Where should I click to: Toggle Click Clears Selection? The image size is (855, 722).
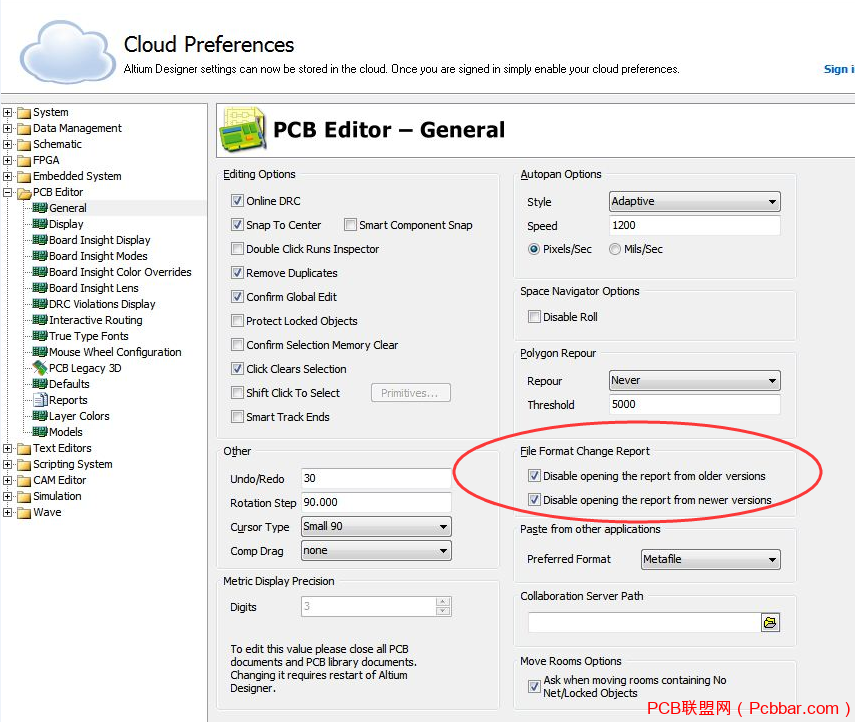coord(237,369)
